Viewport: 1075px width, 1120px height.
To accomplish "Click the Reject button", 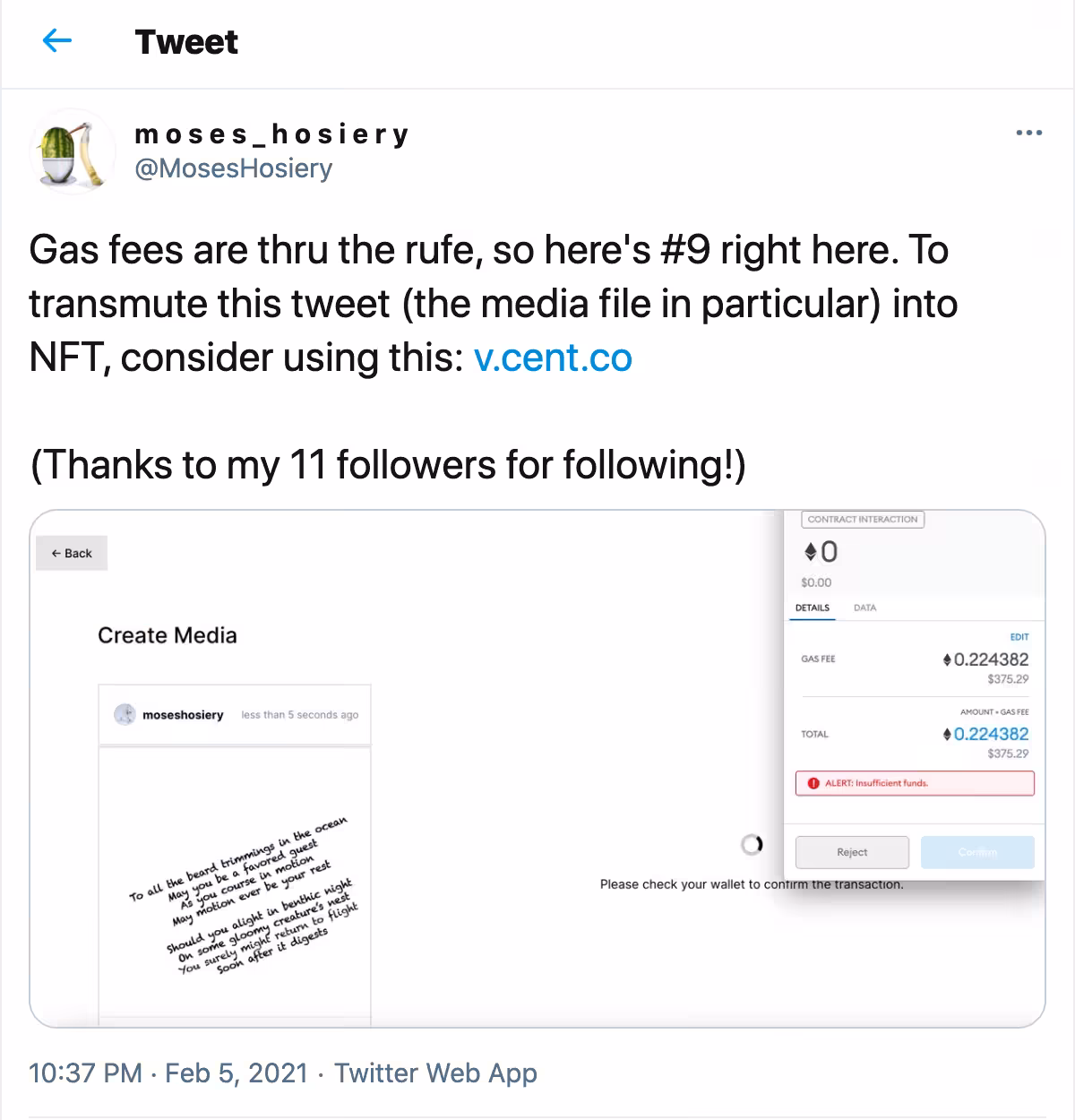I will point(852,852).
